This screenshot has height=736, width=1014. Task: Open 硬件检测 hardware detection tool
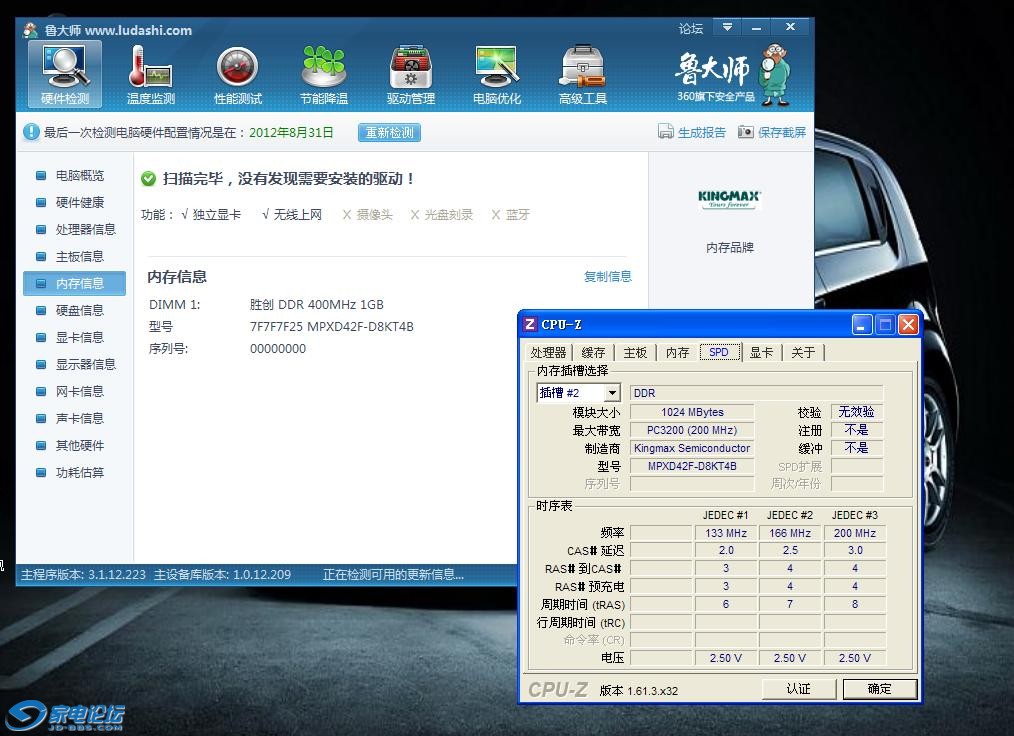point(65,74)
